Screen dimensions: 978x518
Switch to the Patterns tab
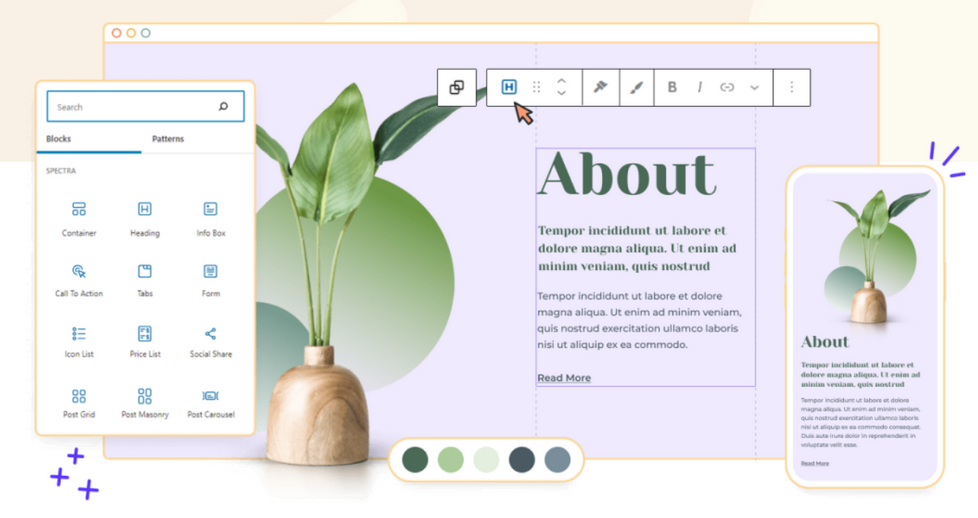coord(168,139)
